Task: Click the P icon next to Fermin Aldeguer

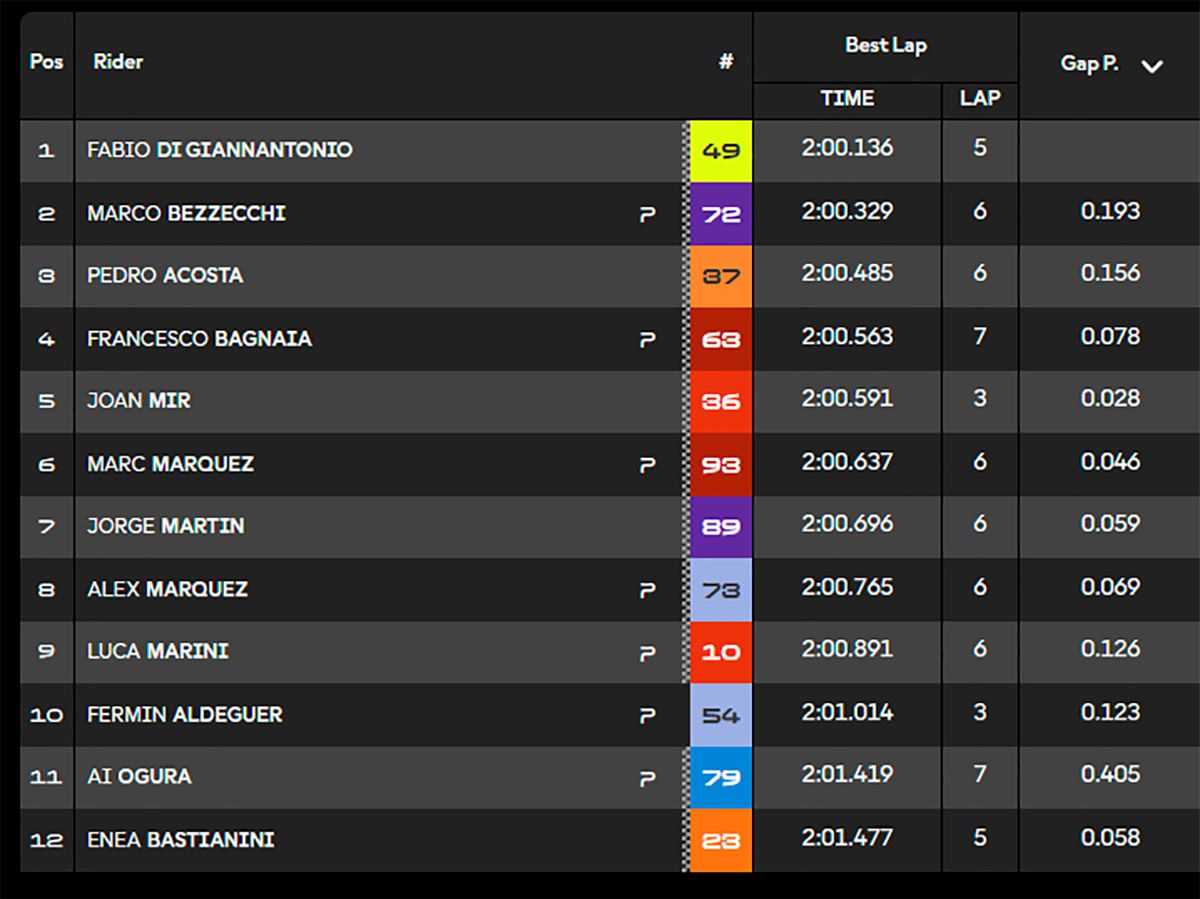Action: point(647,716)
